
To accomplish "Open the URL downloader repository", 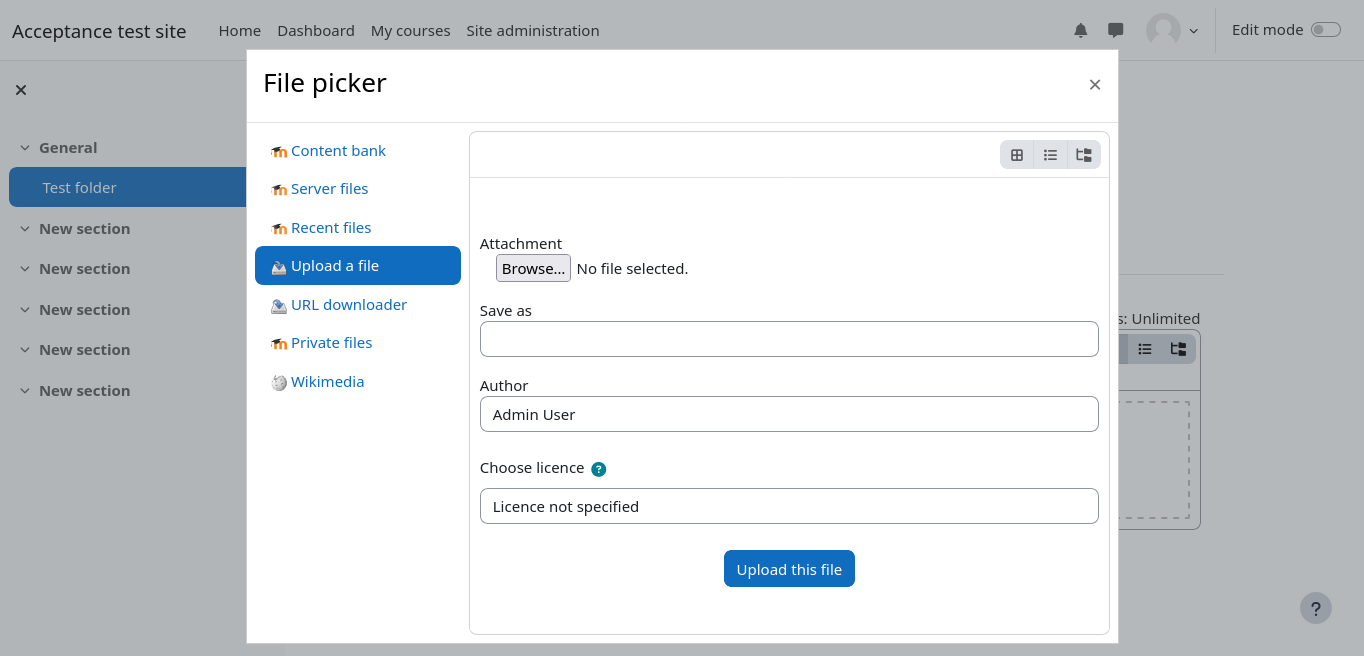I will (x=348, y=305).
